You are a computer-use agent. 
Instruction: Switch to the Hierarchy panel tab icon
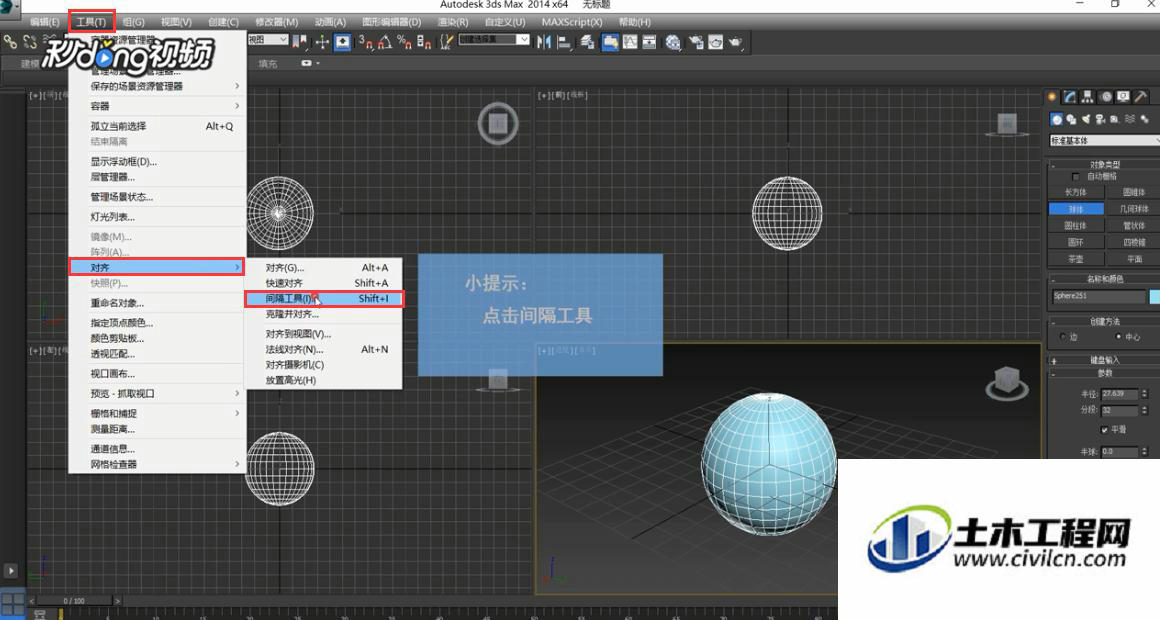pyautogui.click(x=1088, y=97)
